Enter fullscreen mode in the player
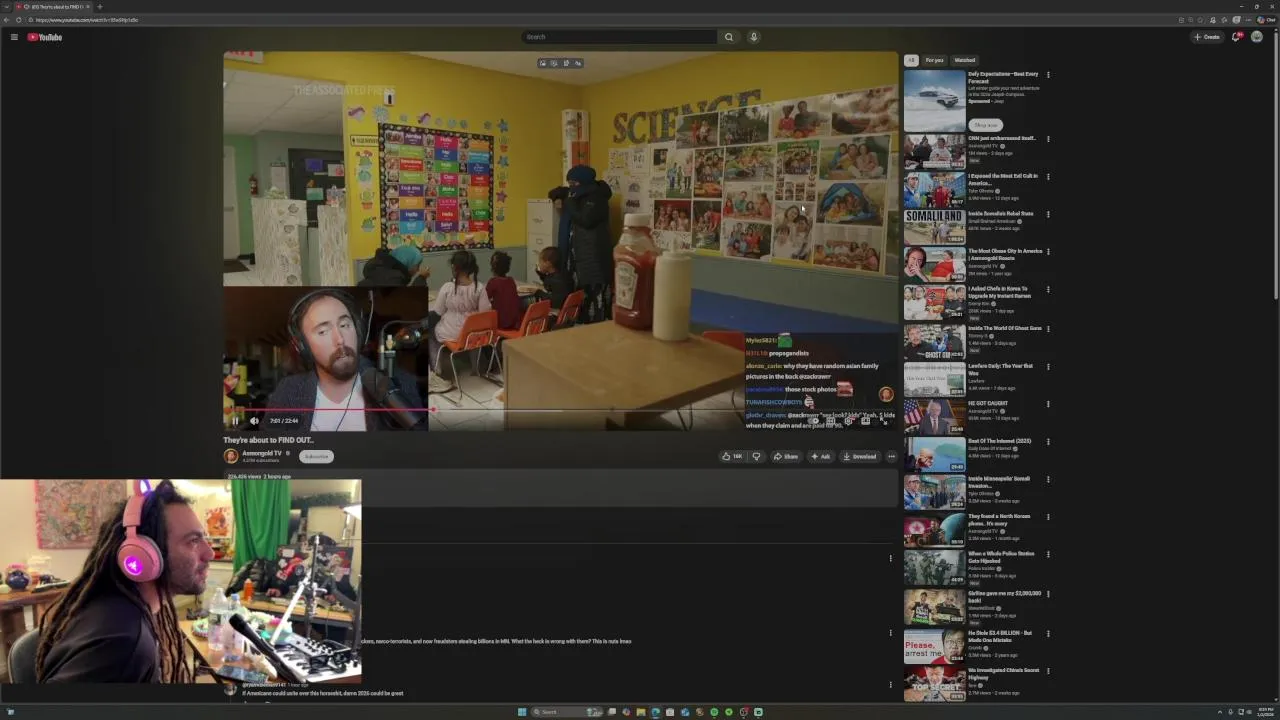Image resolution: width=1280 pixels, height=720 pixels. [x=883, y=421]
